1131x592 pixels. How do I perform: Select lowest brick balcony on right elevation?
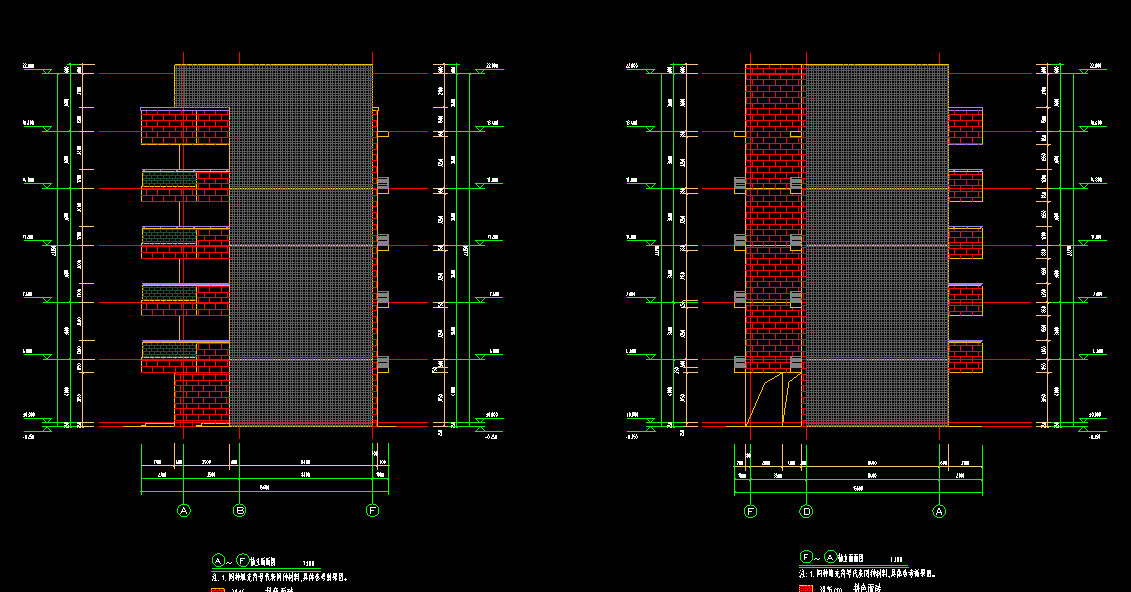965,358
